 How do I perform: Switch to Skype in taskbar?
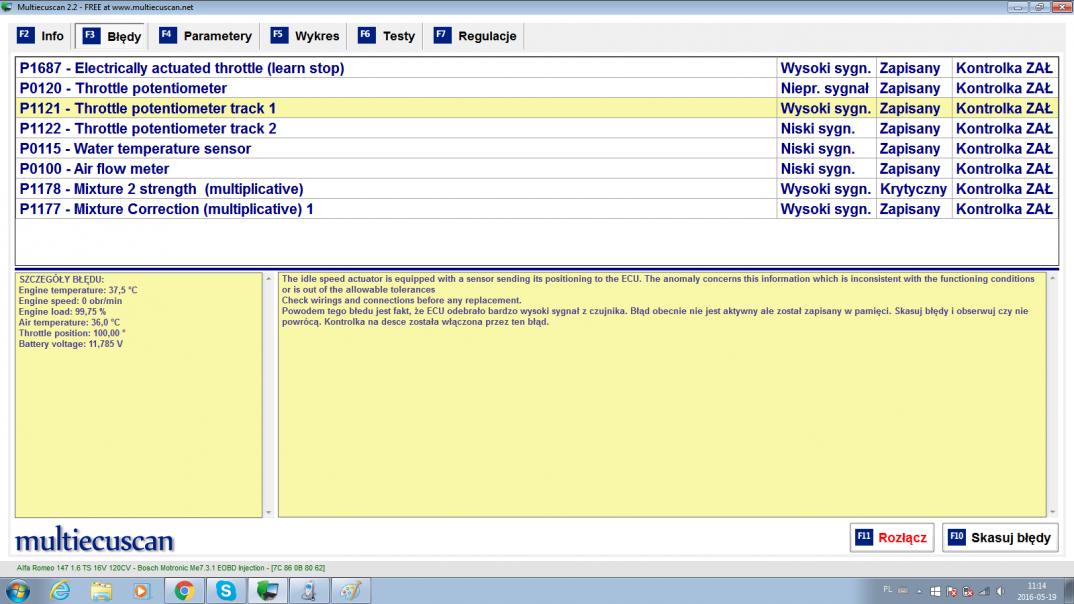[226, 590]
